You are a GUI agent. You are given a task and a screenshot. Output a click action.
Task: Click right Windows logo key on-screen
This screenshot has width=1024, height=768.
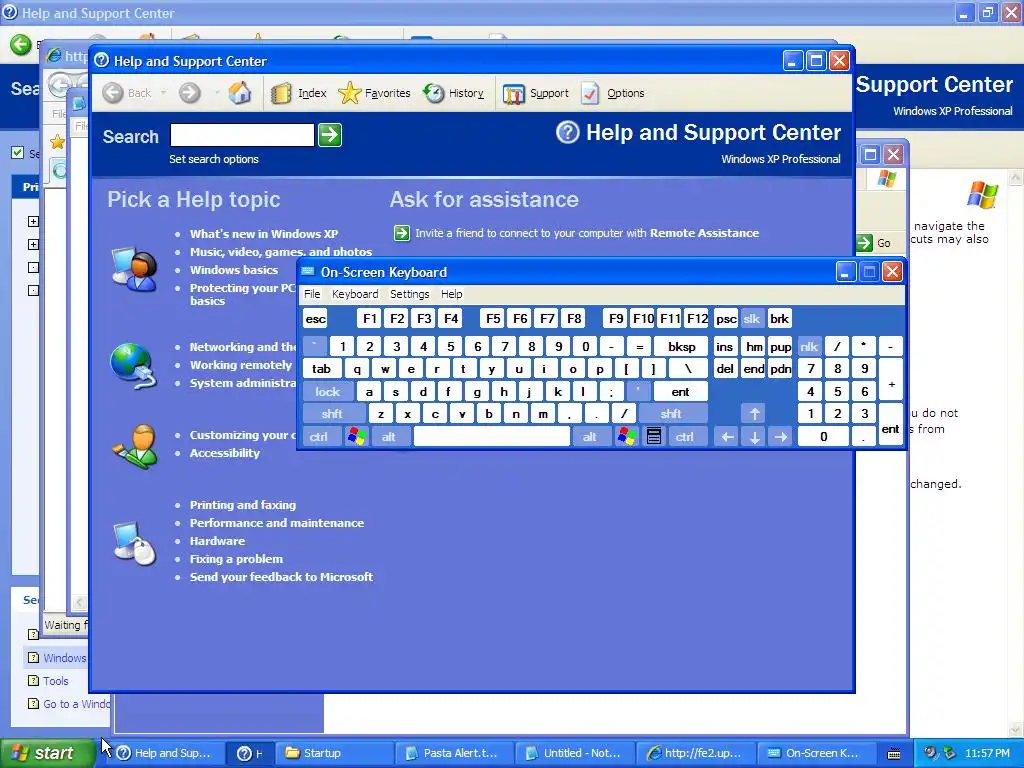626,437
